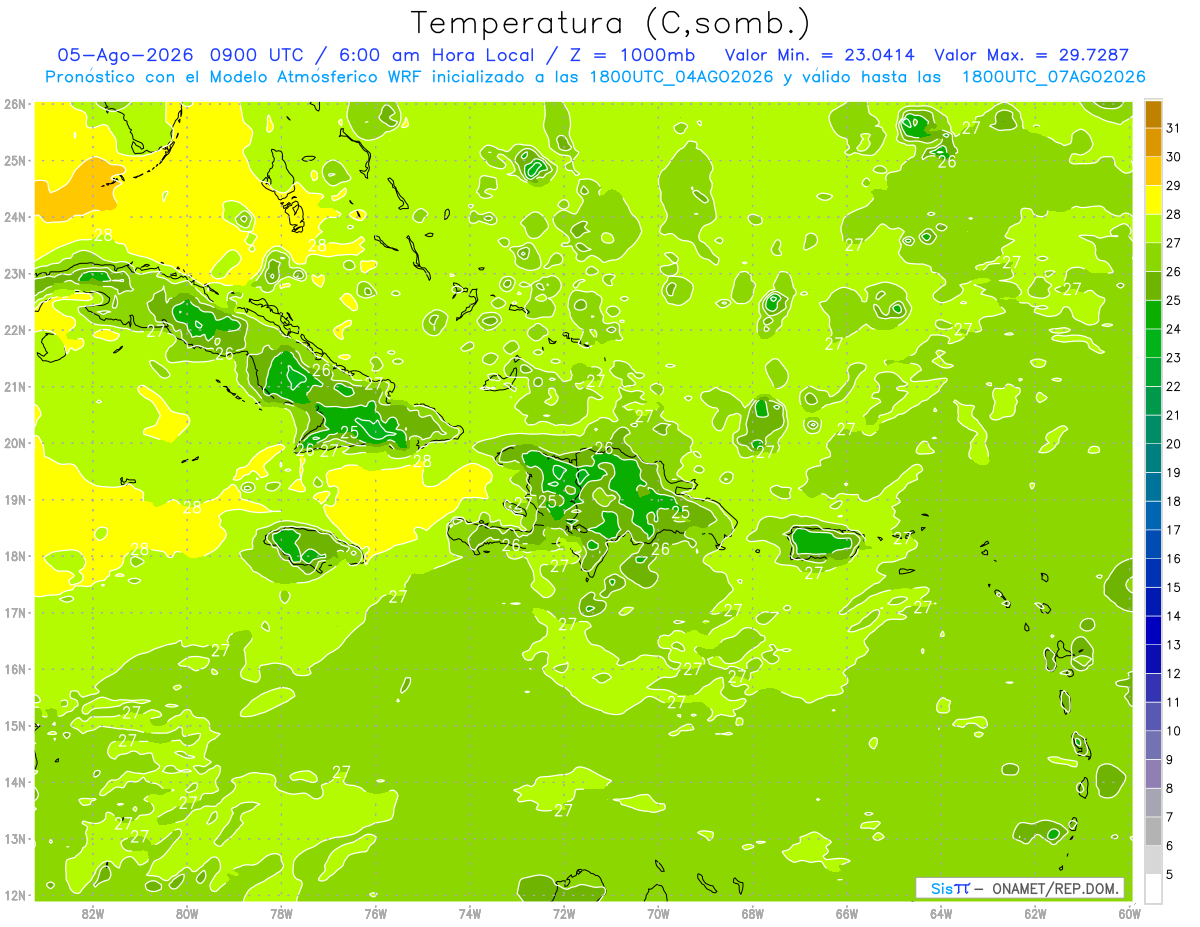Click longitude label "82W"
The image size is (1200, 927).
[x=93, y=912]
